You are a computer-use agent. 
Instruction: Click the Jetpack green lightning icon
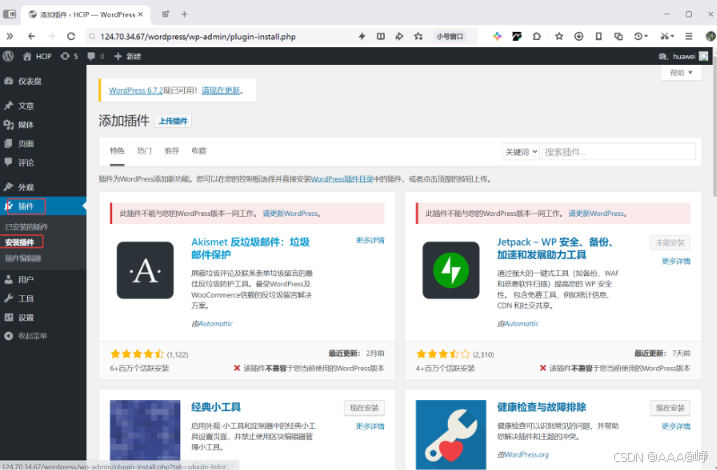tap(451, 270)
